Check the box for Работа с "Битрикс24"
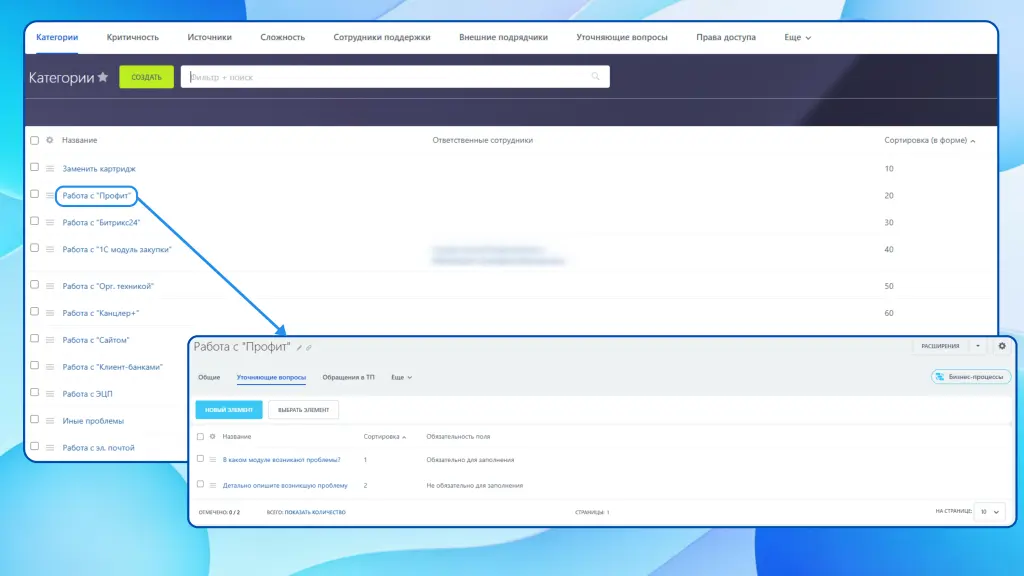 [x=35, y=221]
